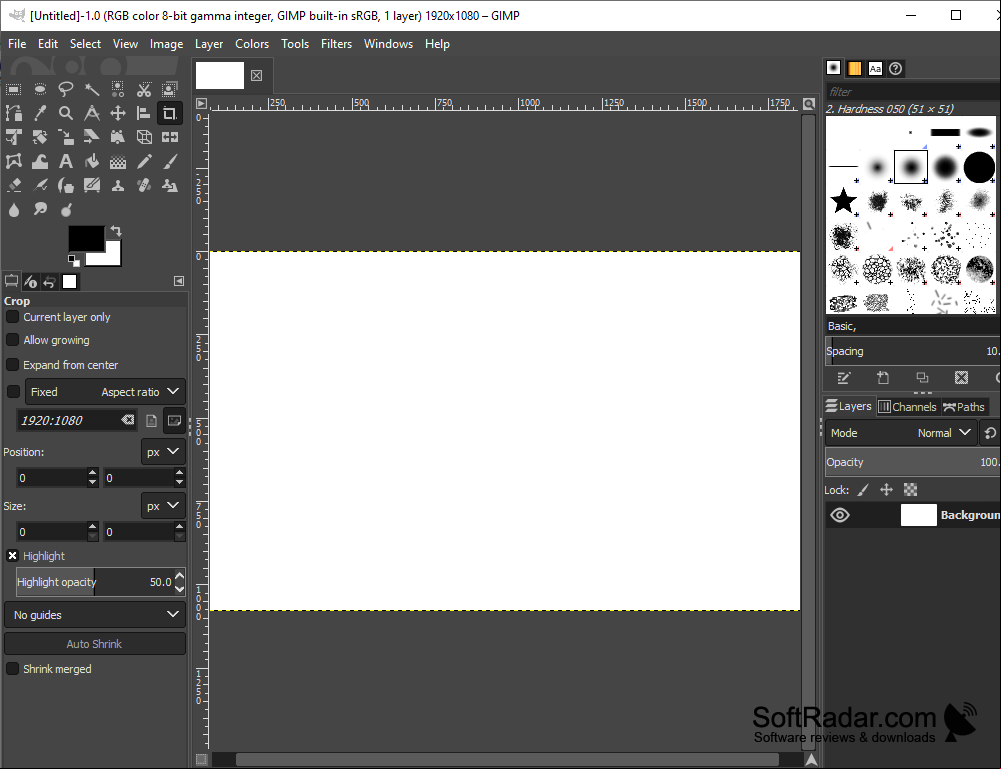Open the Colors menu

coord(252,44)
